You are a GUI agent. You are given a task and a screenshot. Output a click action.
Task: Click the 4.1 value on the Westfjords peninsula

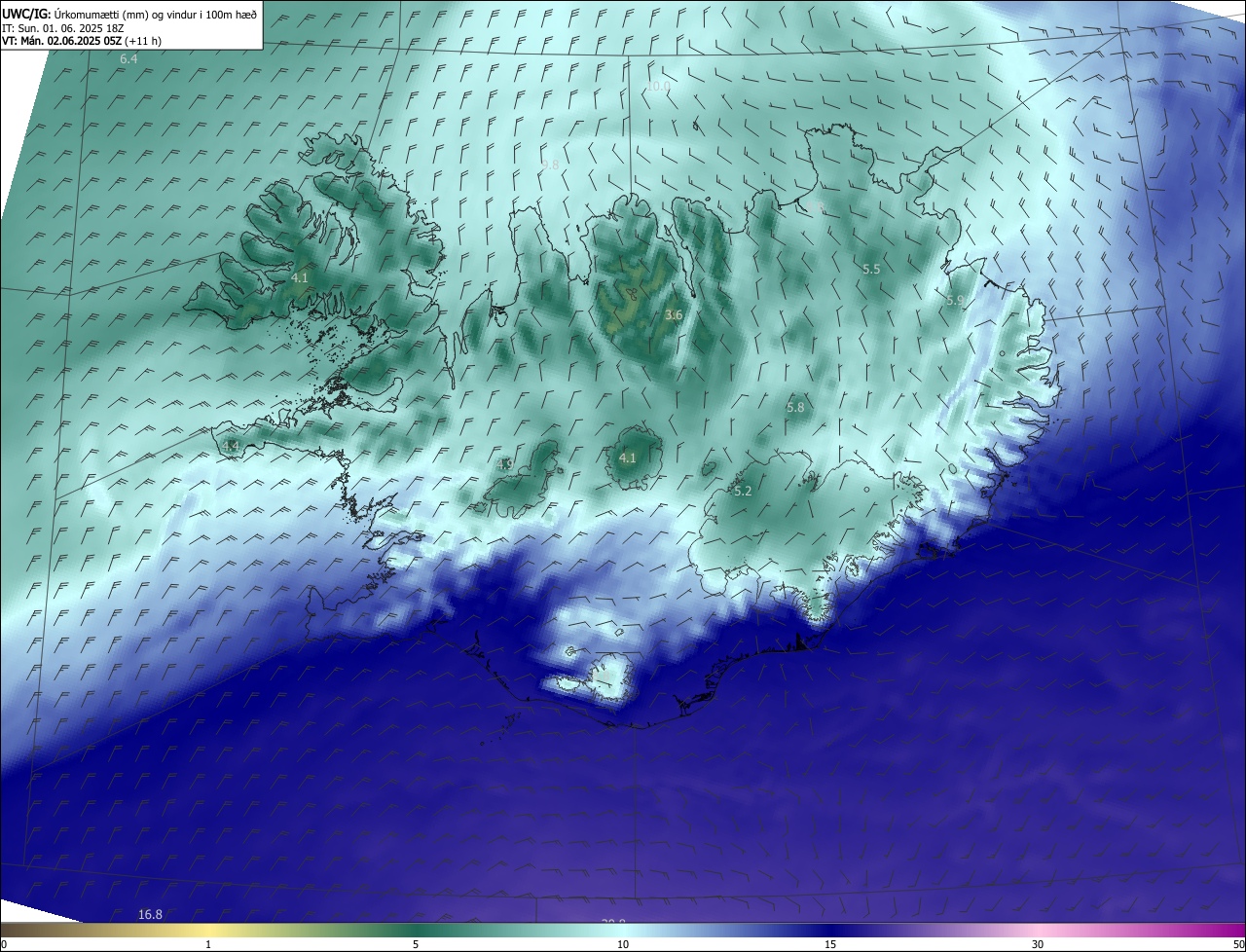299,277
